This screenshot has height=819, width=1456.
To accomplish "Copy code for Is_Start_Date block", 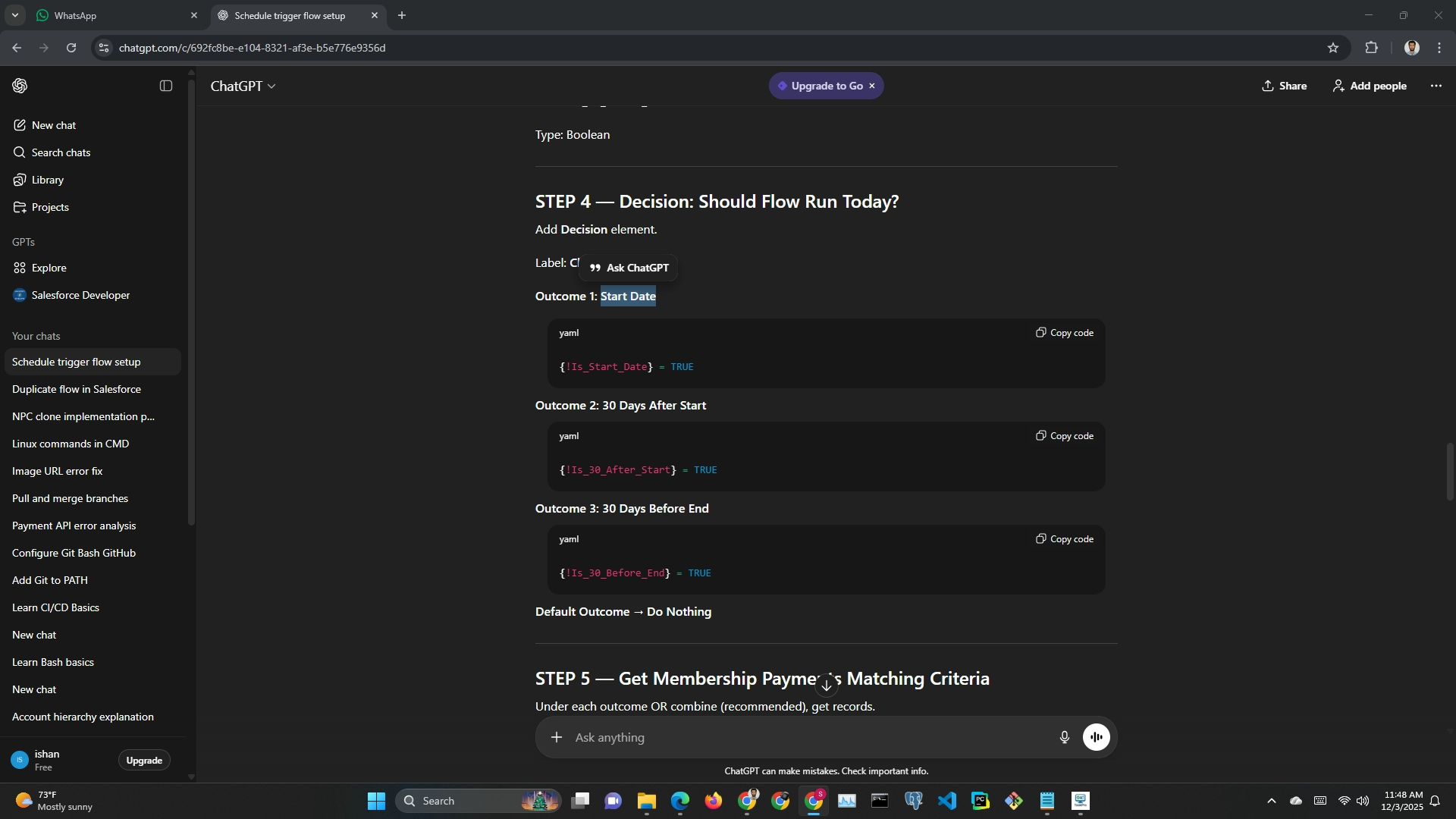I will (x=1065, y=333).
